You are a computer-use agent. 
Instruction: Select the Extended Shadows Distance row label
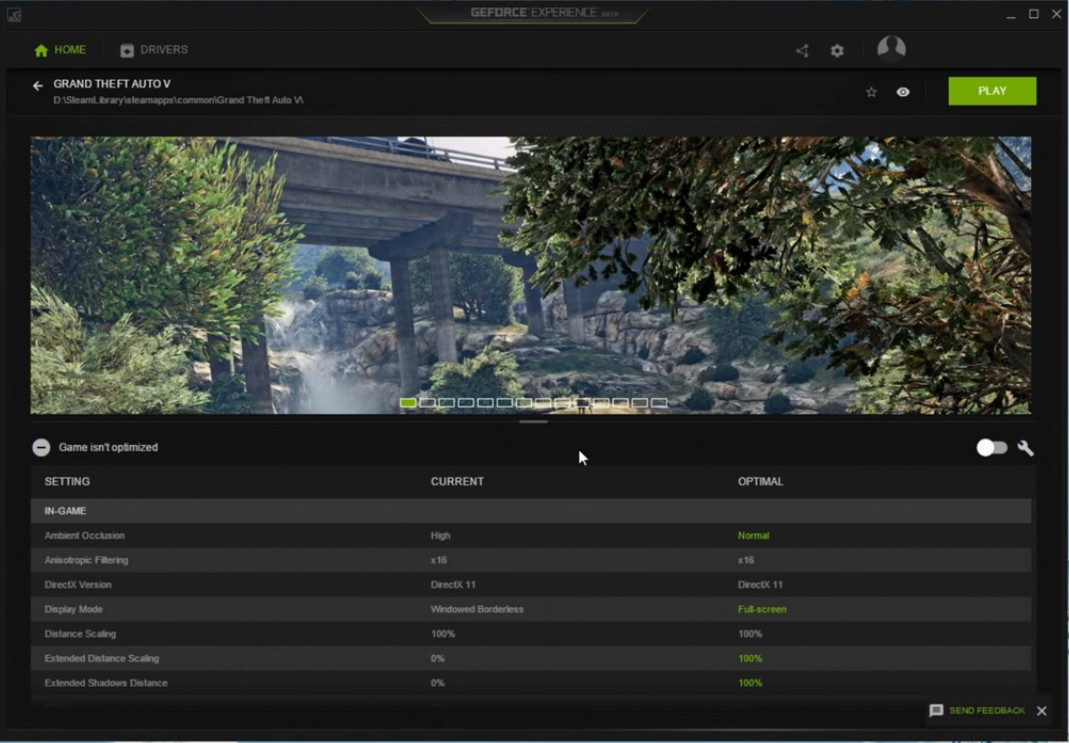click(106, 683)
